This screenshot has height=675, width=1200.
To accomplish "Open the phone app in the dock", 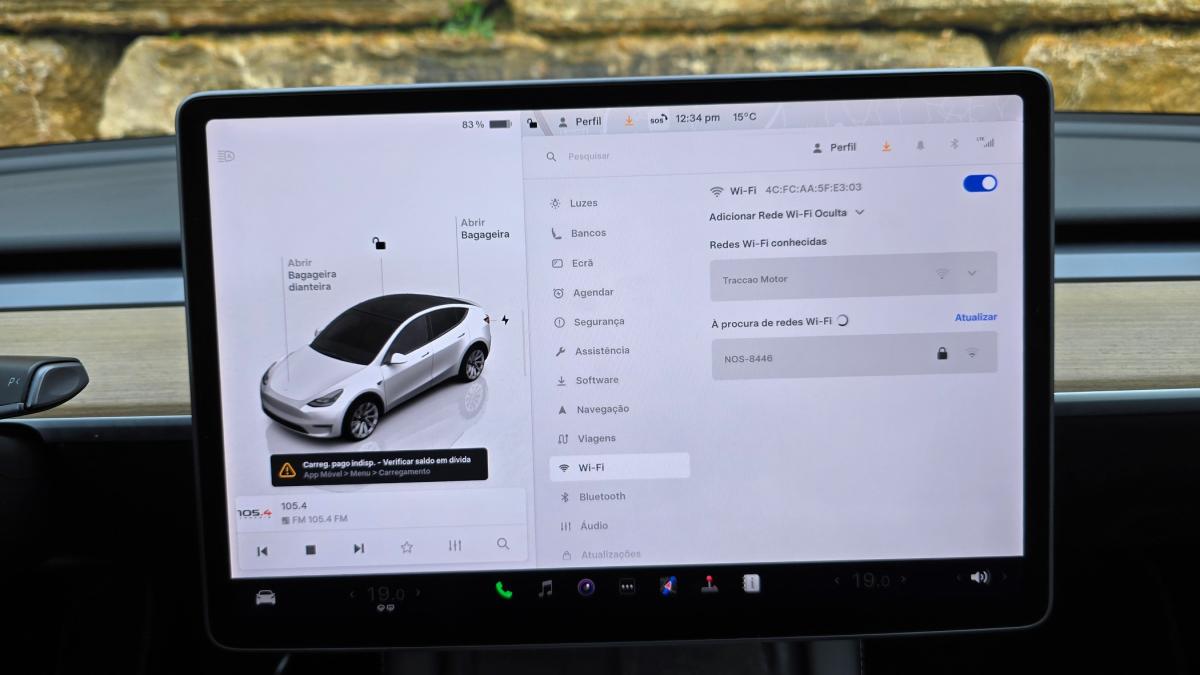I will 503,589.
